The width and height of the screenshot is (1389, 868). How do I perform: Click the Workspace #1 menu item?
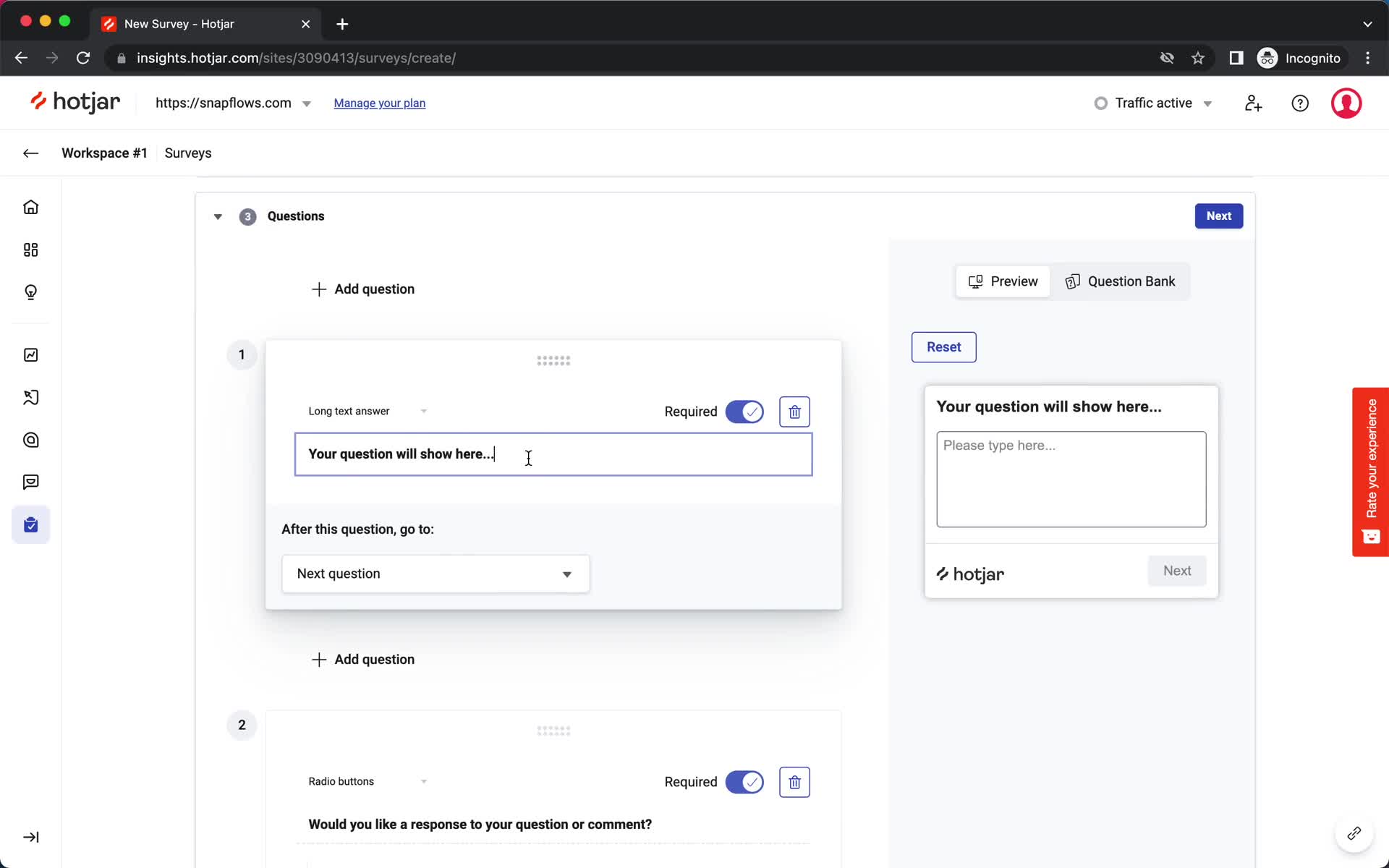pyautogui.click(x=104, y=152)
